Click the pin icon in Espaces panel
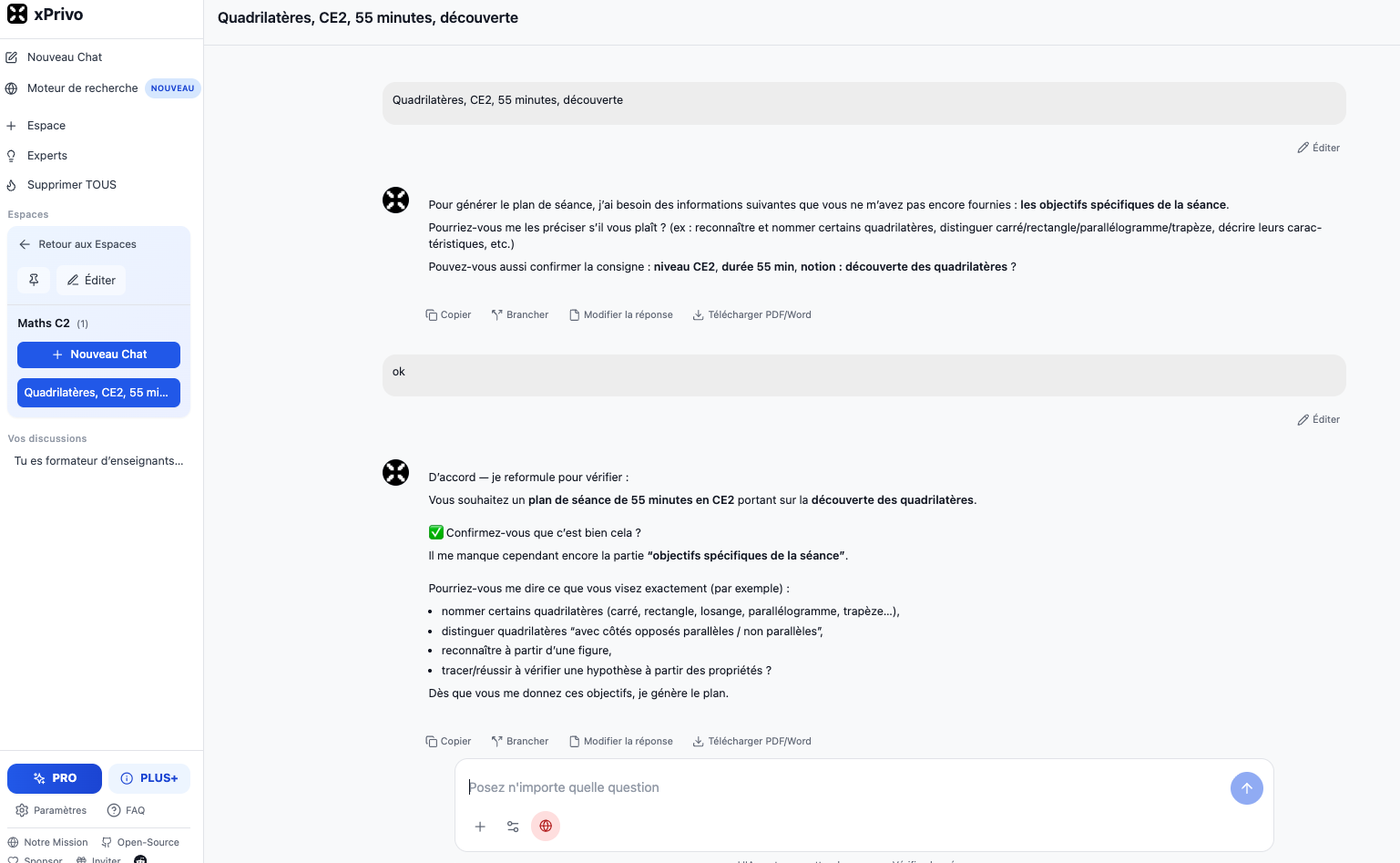The image size is (1400, 863). click(x=34, y=280)
